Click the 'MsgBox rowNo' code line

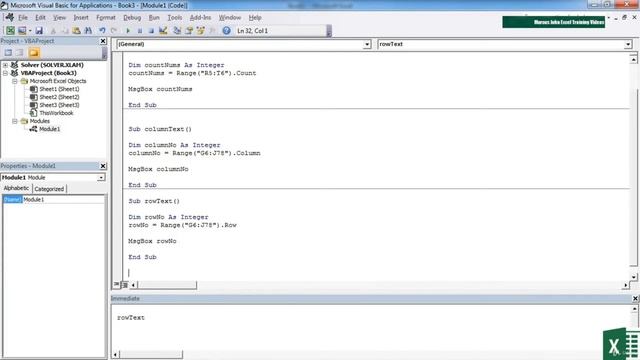point(152,241)
